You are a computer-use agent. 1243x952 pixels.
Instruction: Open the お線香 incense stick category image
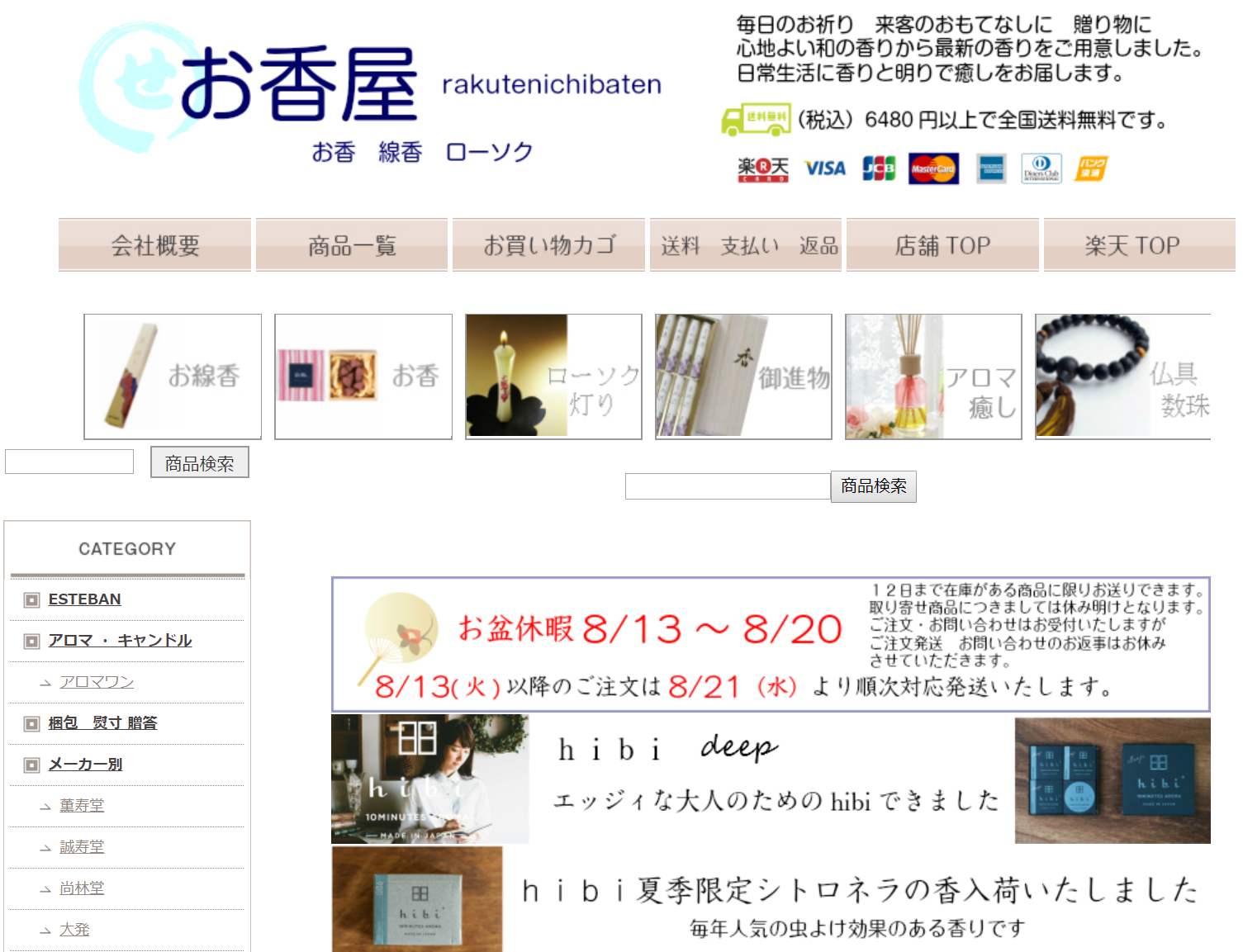pyautogui.click(x=173, y=377)
